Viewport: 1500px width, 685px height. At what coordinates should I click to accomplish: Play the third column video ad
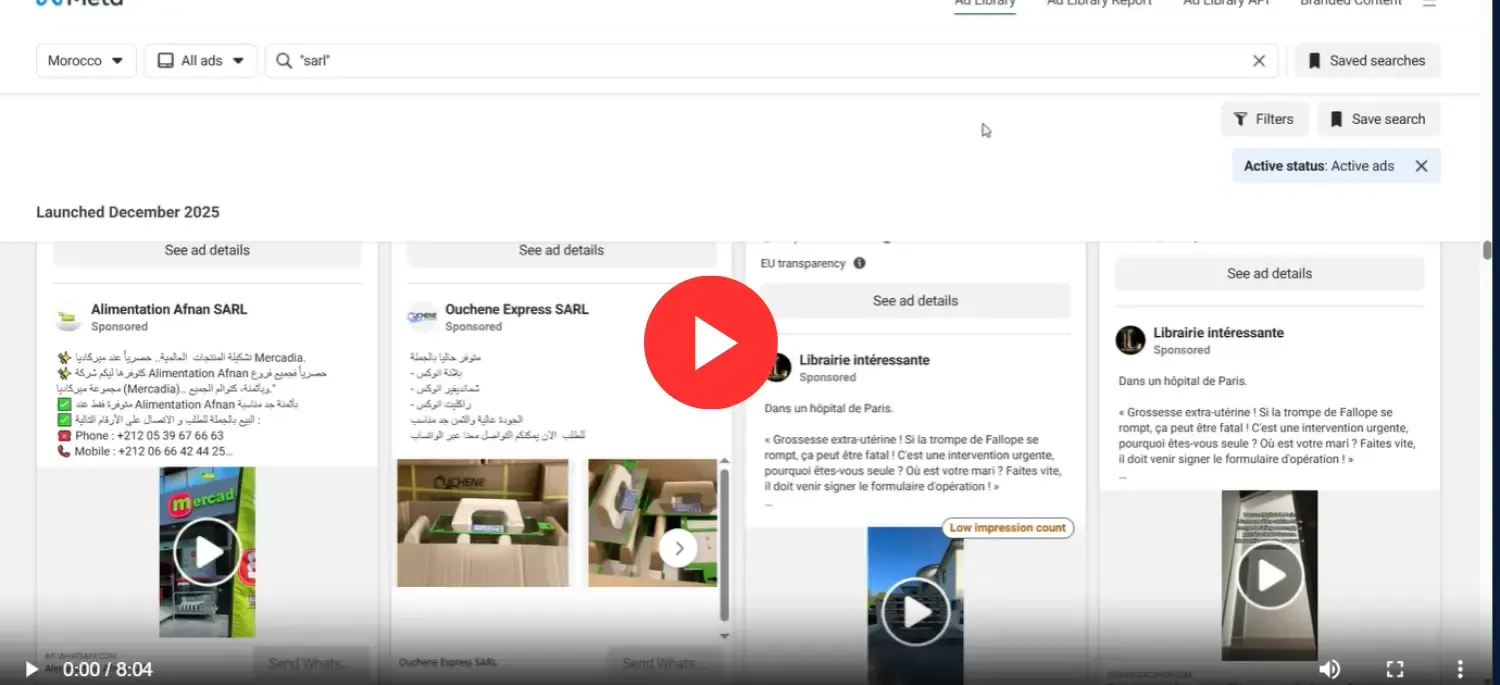[x=914, y=611]
